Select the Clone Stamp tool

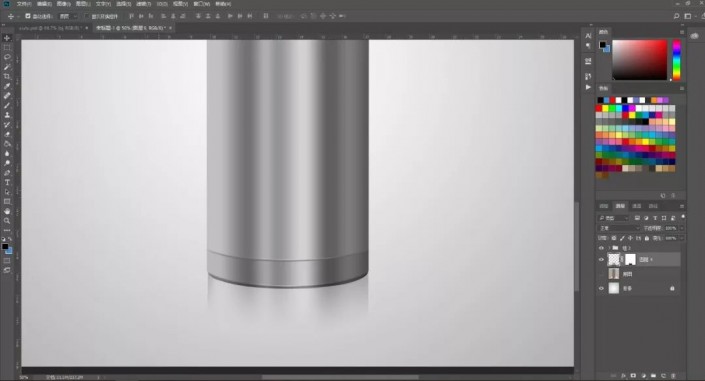tap(7, 115)
